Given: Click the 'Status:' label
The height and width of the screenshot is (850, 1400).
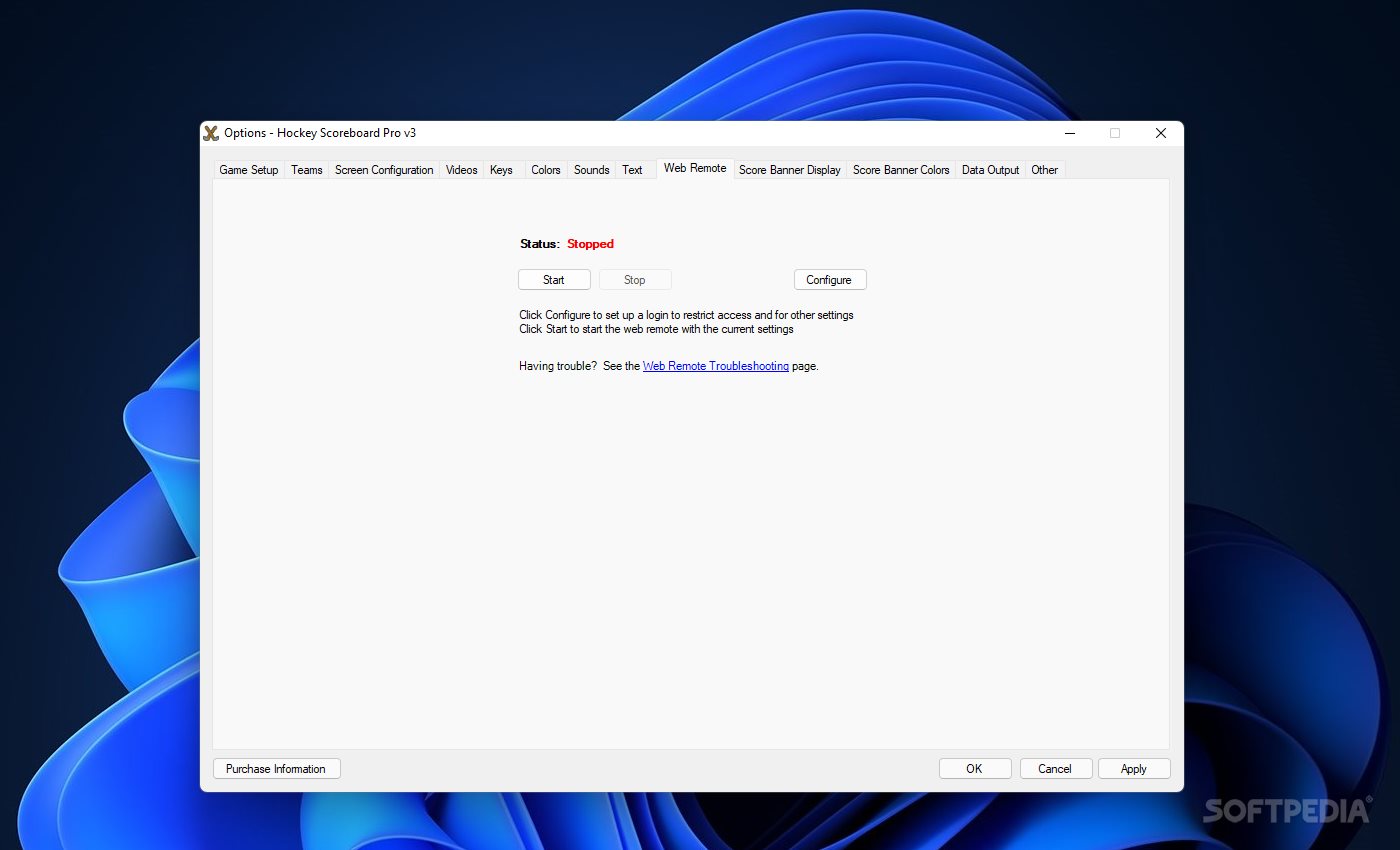Looking at the screenshot, I should [x=540, y=244].
